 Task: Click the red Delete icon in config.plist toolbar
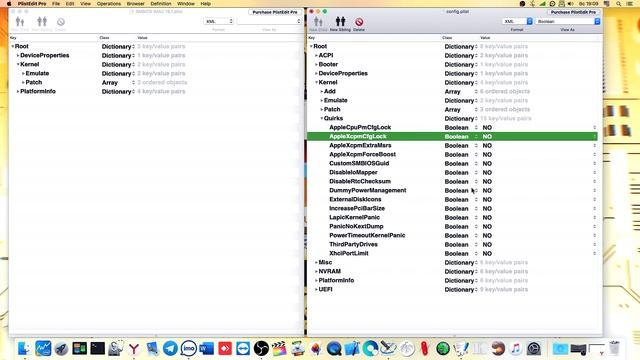tap(359, 22)
